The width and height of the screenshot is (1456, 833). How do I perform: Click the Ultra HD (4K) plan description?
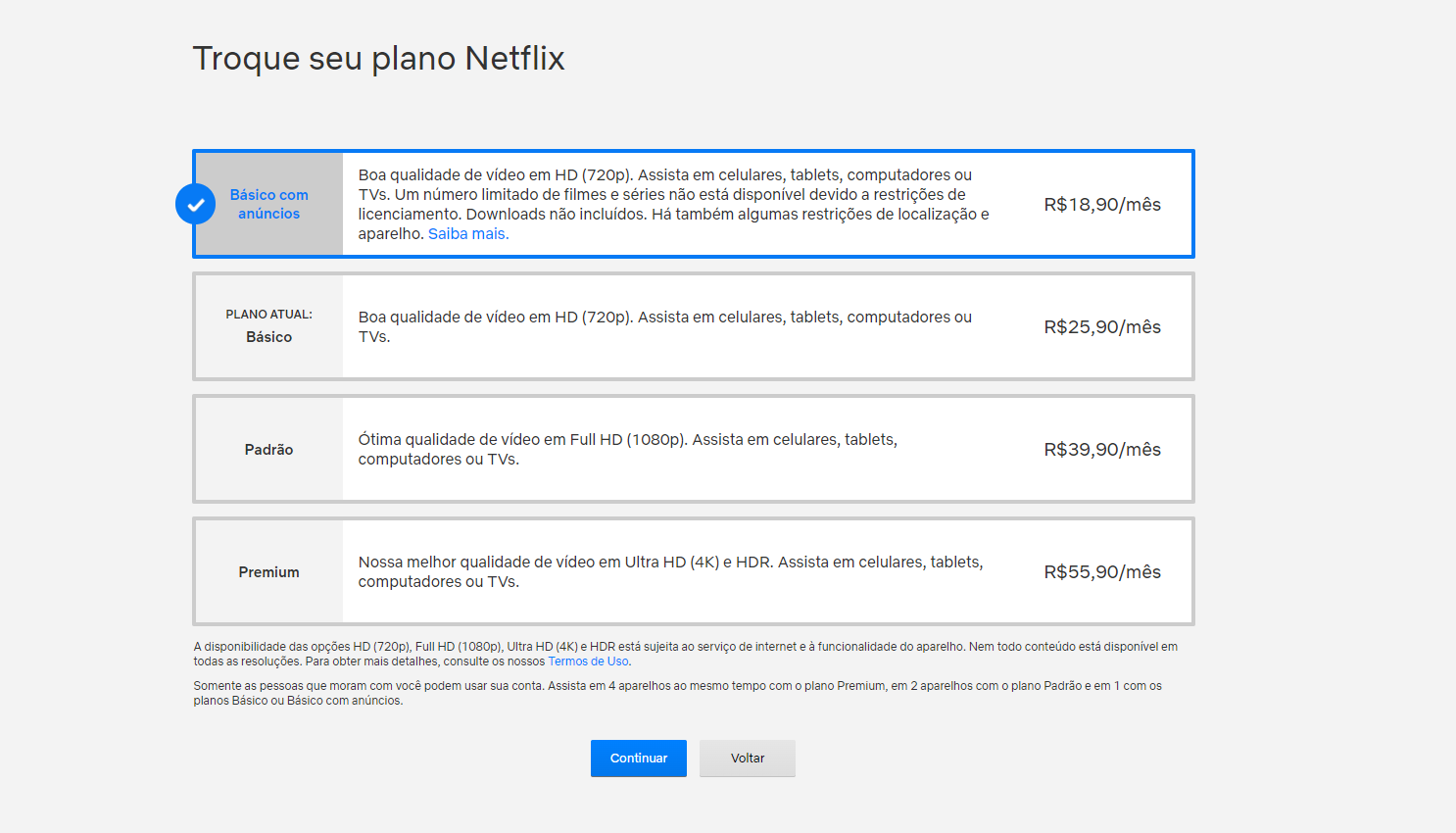pos(671,571)
